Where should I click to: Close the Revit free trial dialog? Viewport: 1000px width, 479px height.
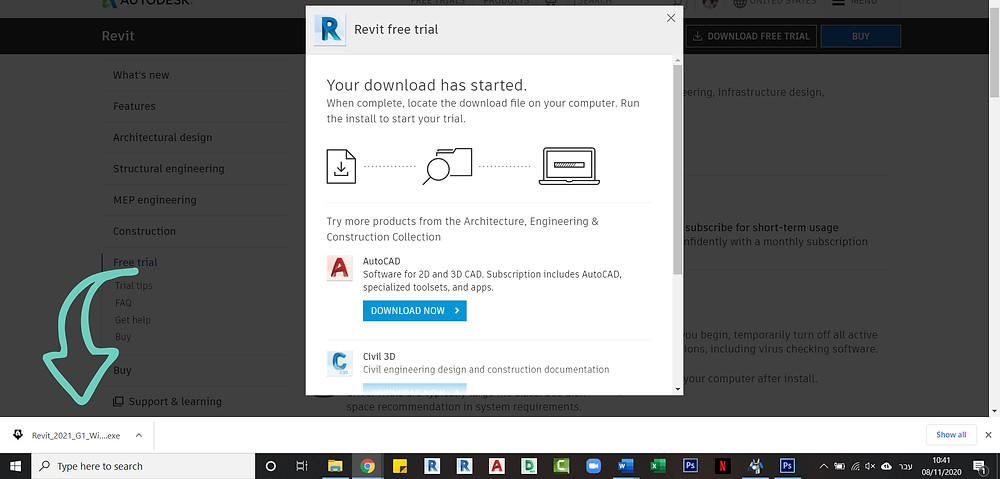tap(670, 18)
